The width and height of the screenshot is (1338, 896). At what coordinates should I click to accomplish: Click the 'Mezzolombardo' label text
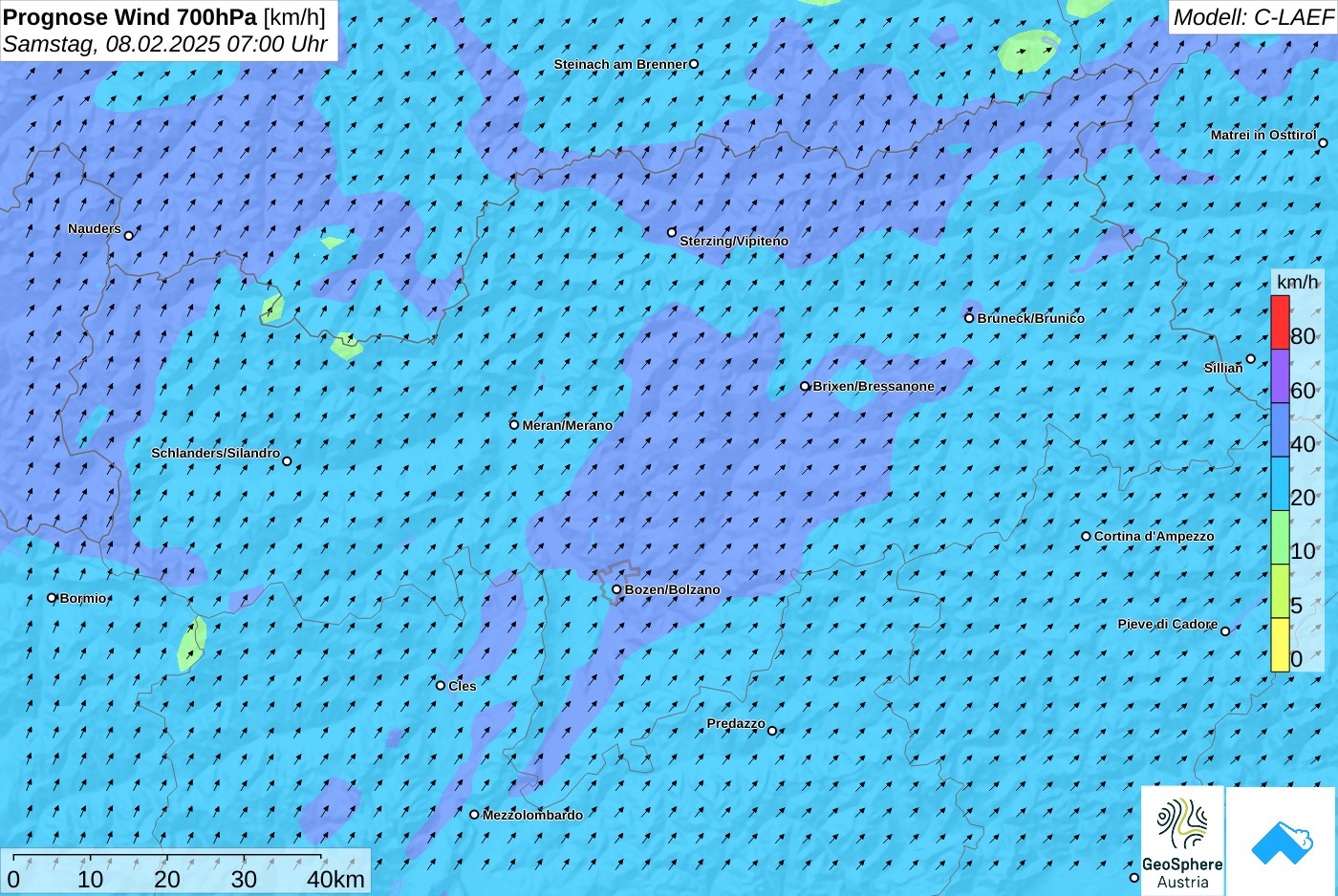coord(532,815)
